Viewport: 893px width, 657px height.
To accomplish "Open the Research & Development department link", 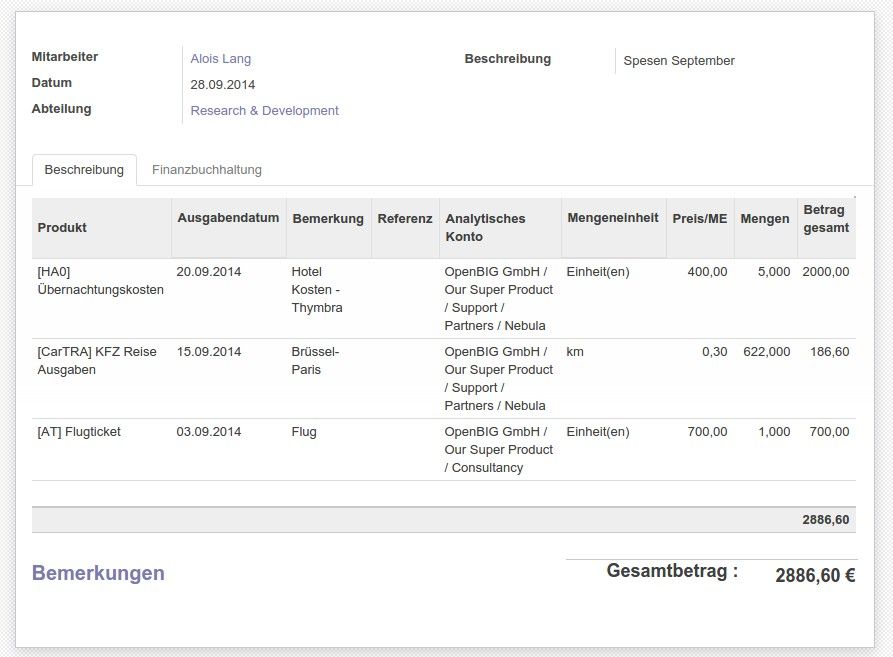I will (264, 111).
